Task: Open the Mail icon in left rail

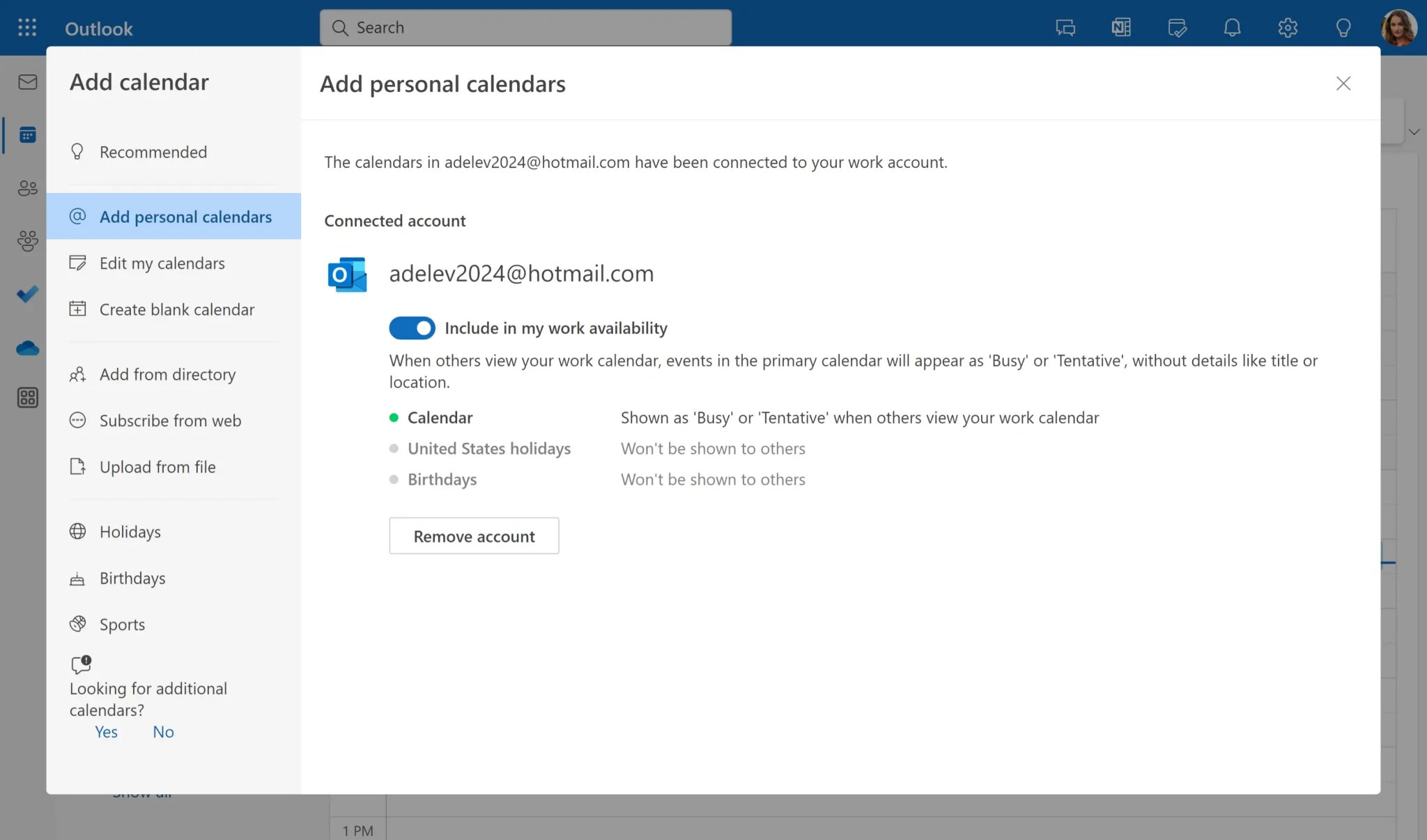Action: point(28,82)
